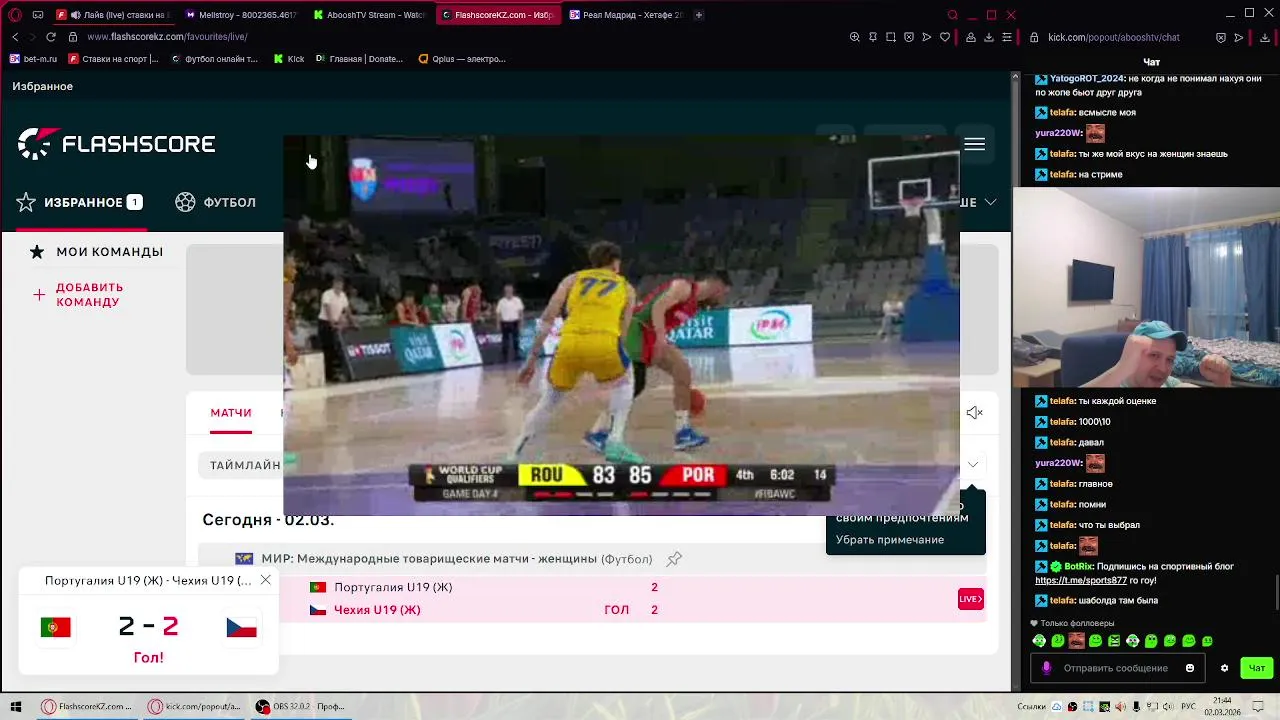Open the Qplus bookmark

(462, 59)
